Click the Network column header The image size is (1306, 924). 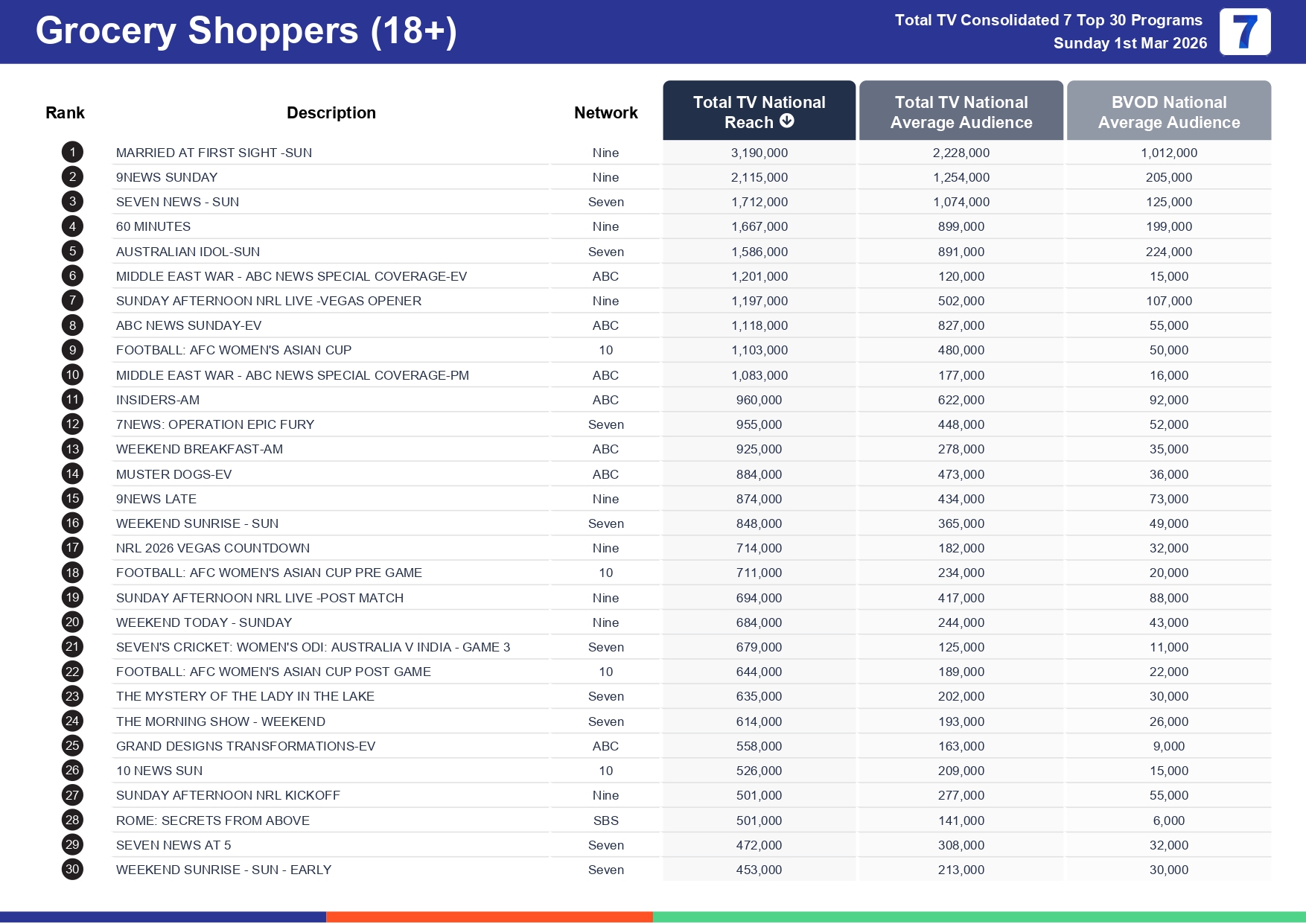[x=605, y=112]
